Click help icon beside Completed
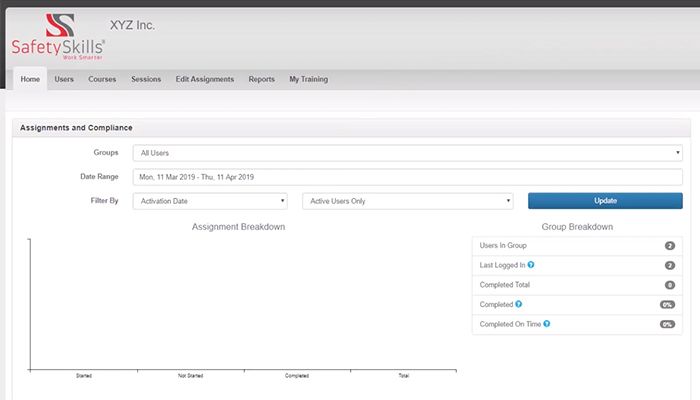Viewport: 700px width, 400px height. [x=517, y=305]
